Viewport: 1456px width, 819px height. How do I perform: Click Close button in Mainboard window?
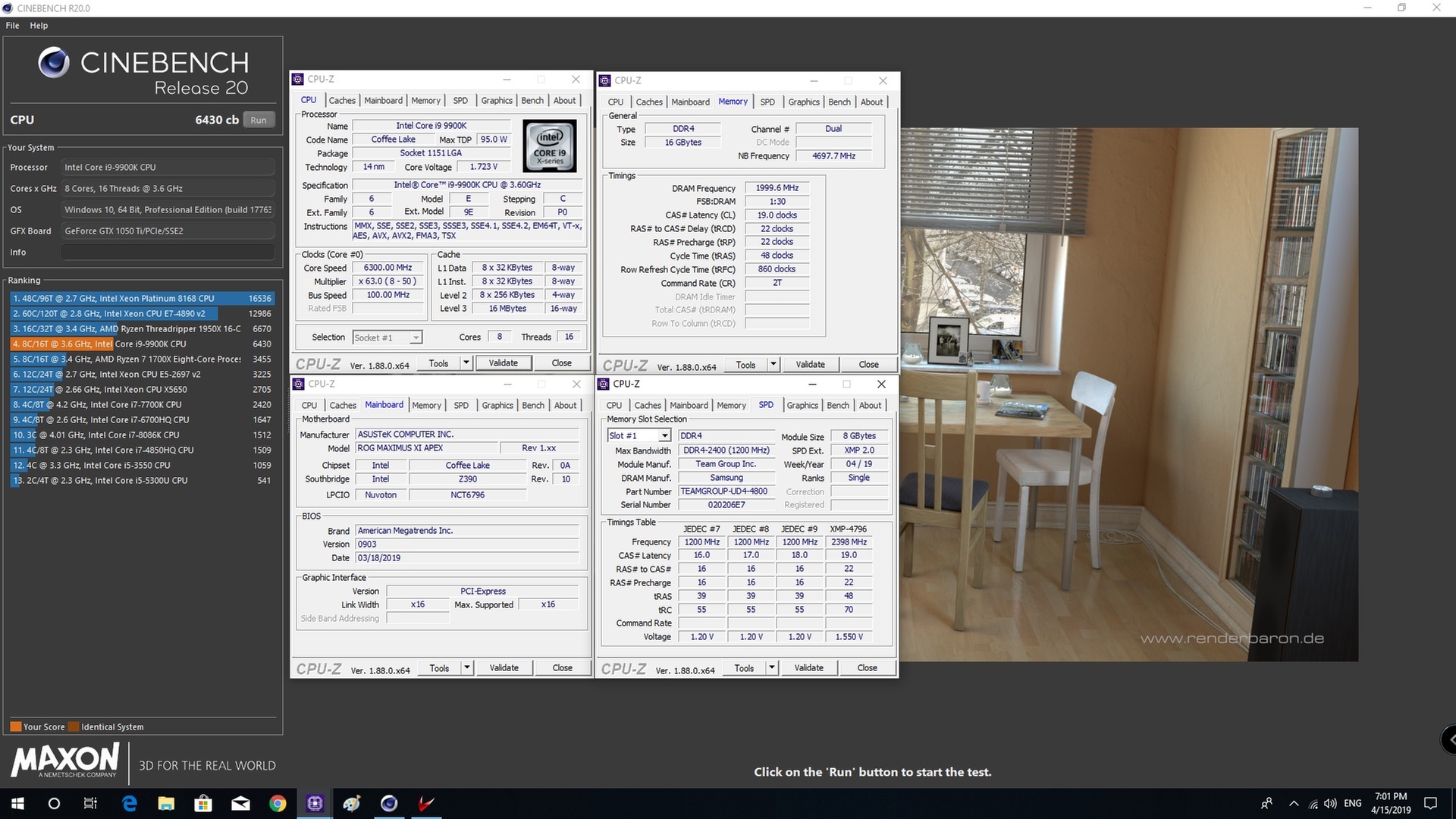pyautogui.click(x=562, y=667)
